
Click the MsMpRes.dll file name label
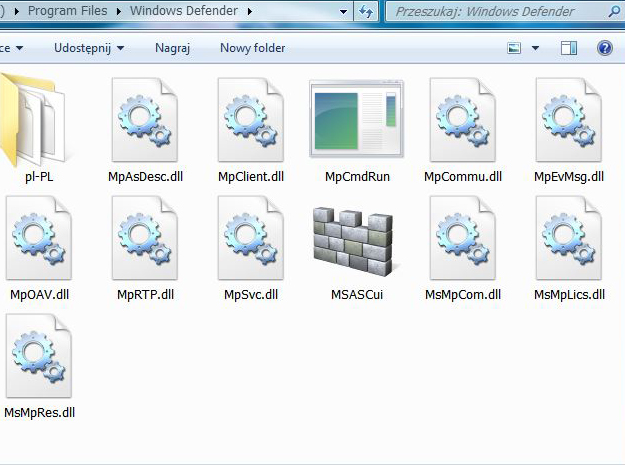point(39,412)
